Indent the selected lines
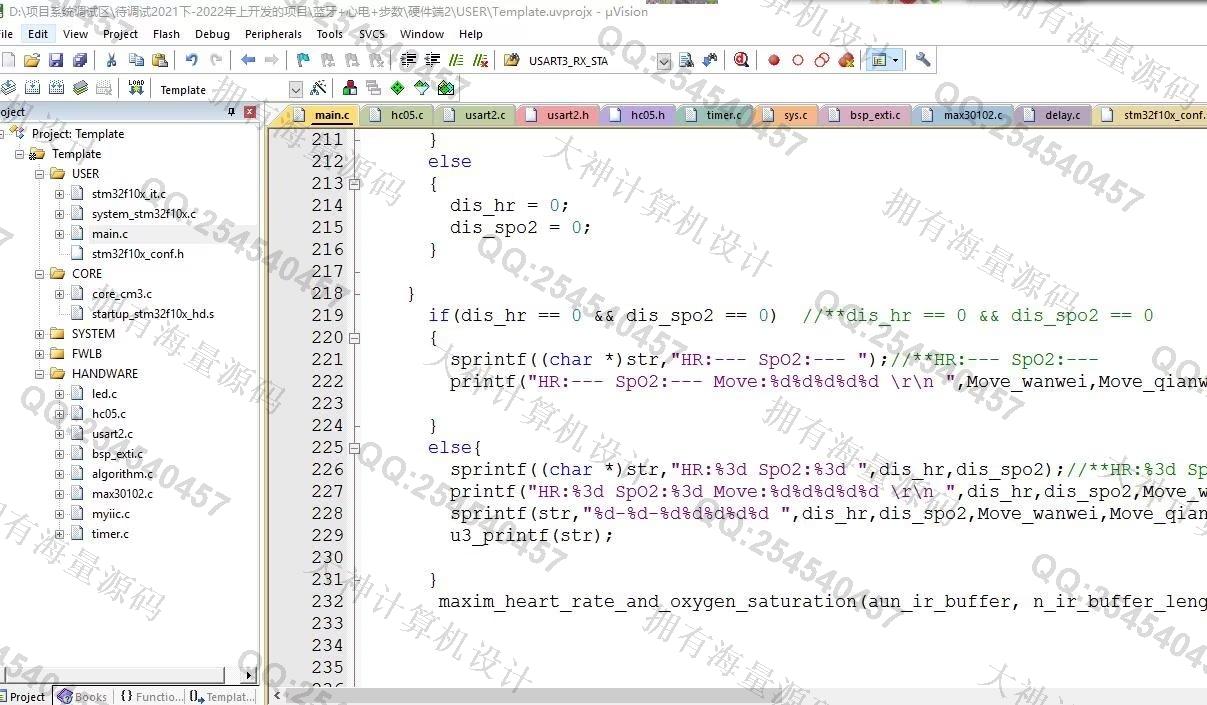The width and height of the screenshot is (1207, 705). pyautogui.click(x=408, y=60)
